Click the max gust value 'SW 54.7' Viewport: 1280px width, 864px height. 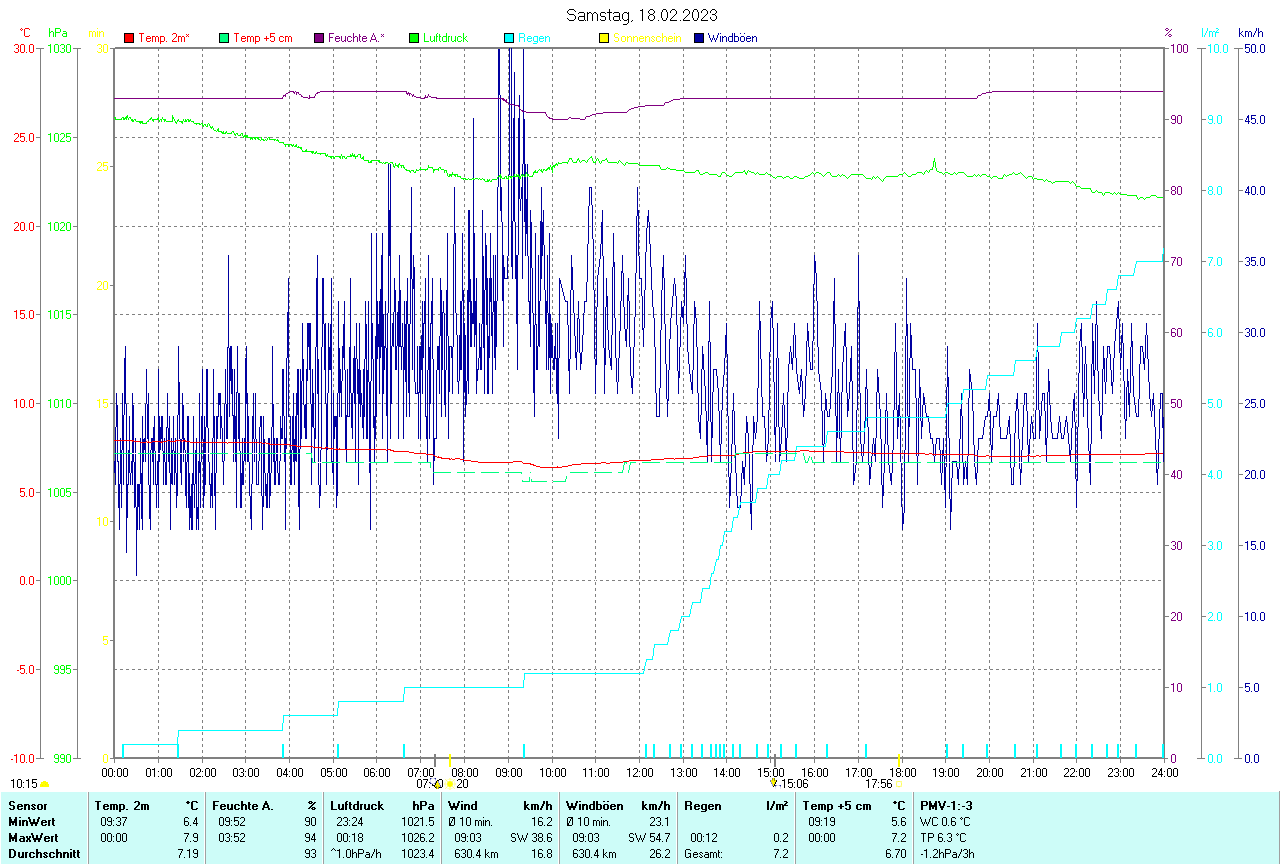point(649,837)
